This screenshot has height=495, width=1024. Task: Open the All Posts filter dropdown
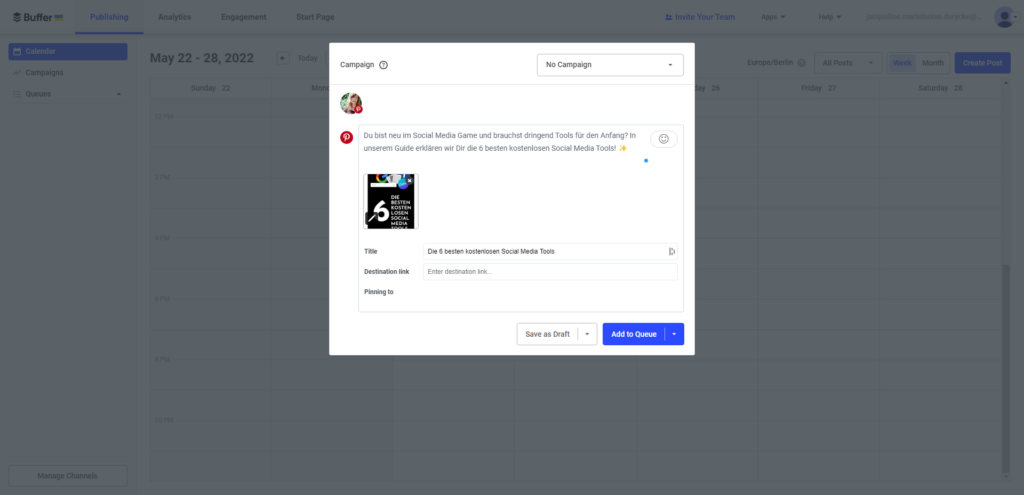[848, 63]
